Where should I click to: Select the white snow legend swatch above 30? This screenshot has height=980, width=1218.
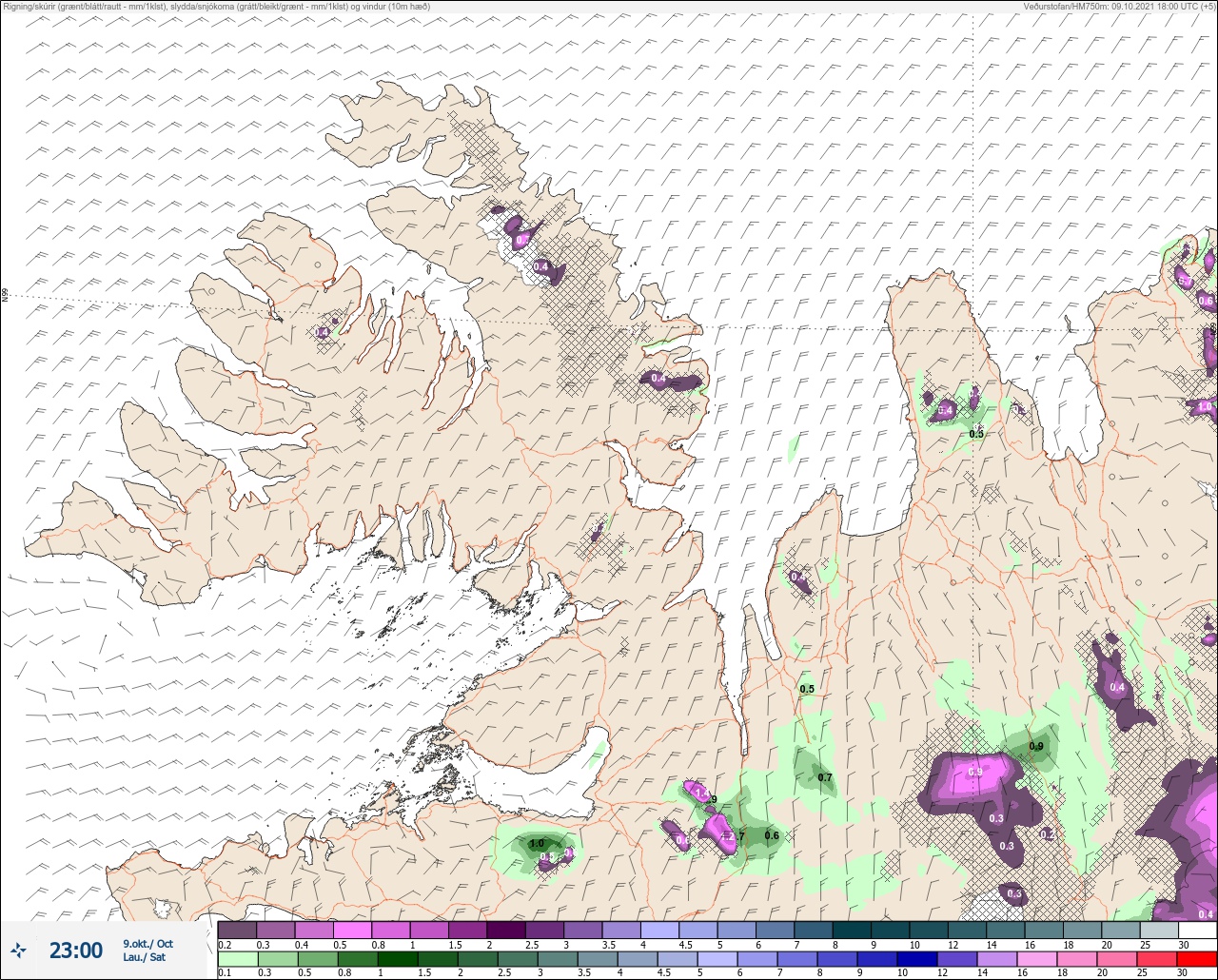1197,930
